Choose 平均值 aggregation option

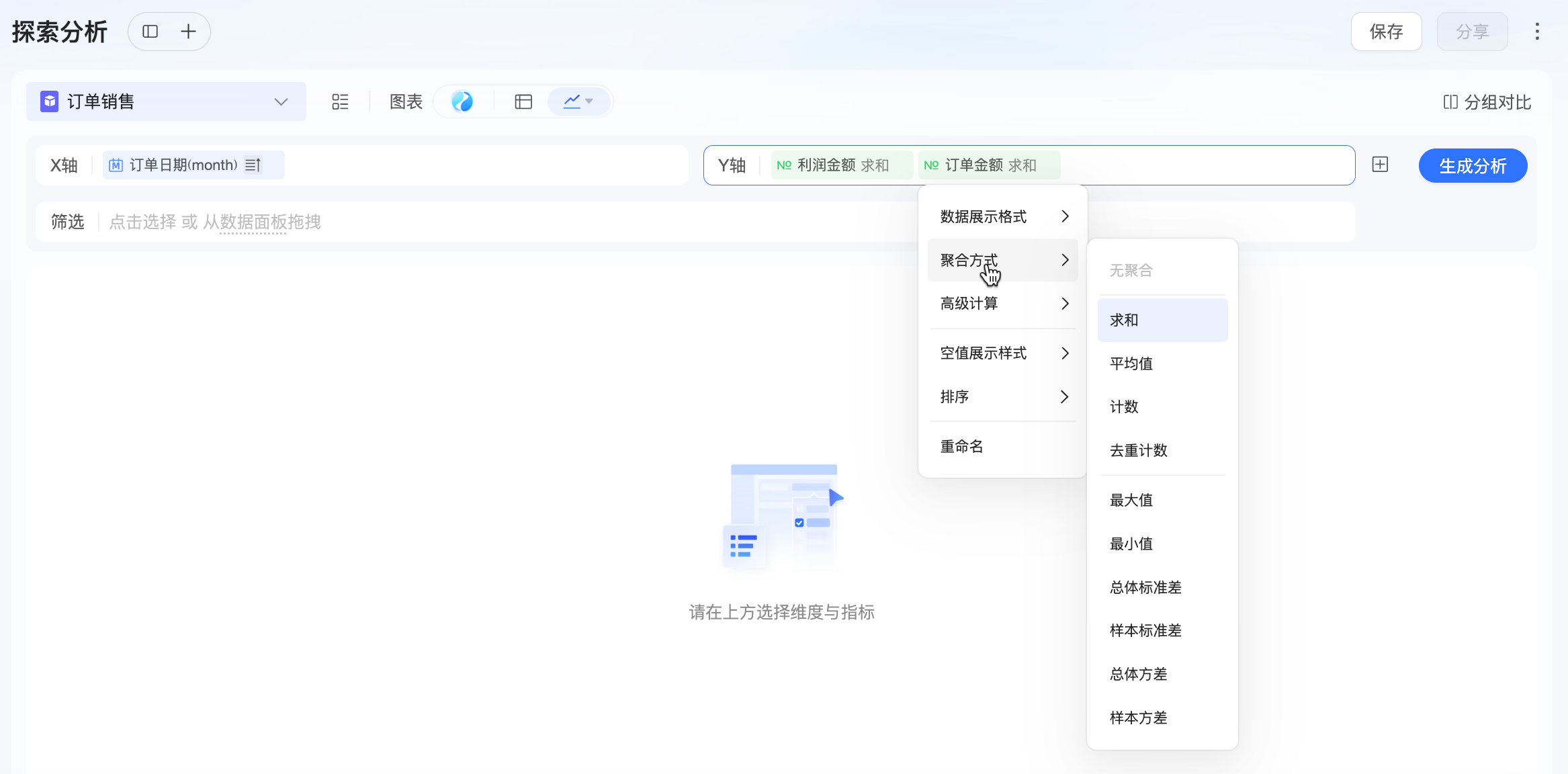click(x=1131, y=363)
